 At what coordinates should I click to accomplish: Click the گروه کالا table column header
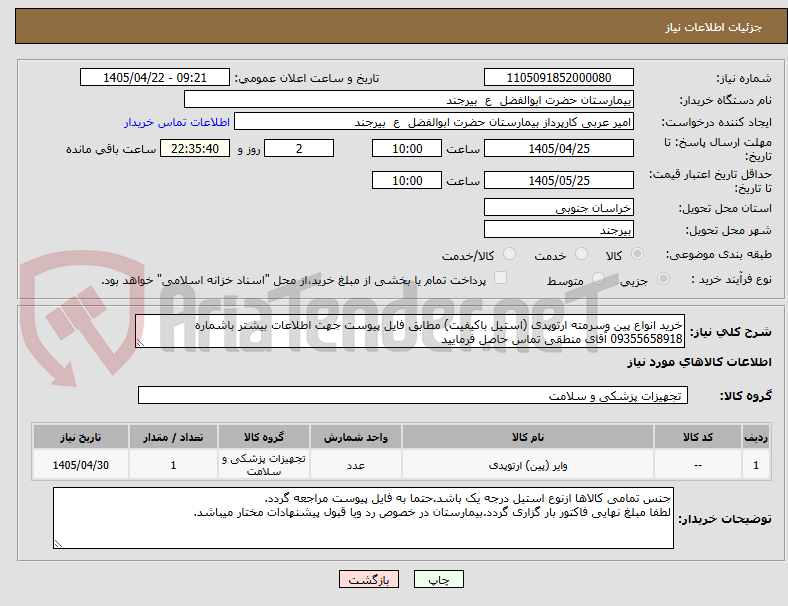[x=264, y=437]
